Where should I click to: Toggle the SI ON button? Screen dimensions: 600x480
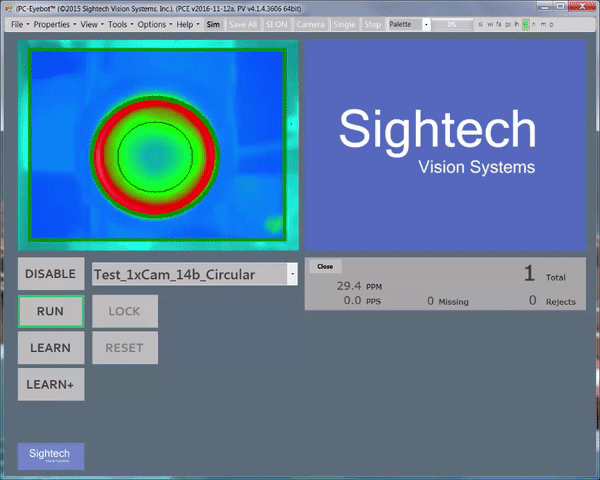(x=276, y=24)
